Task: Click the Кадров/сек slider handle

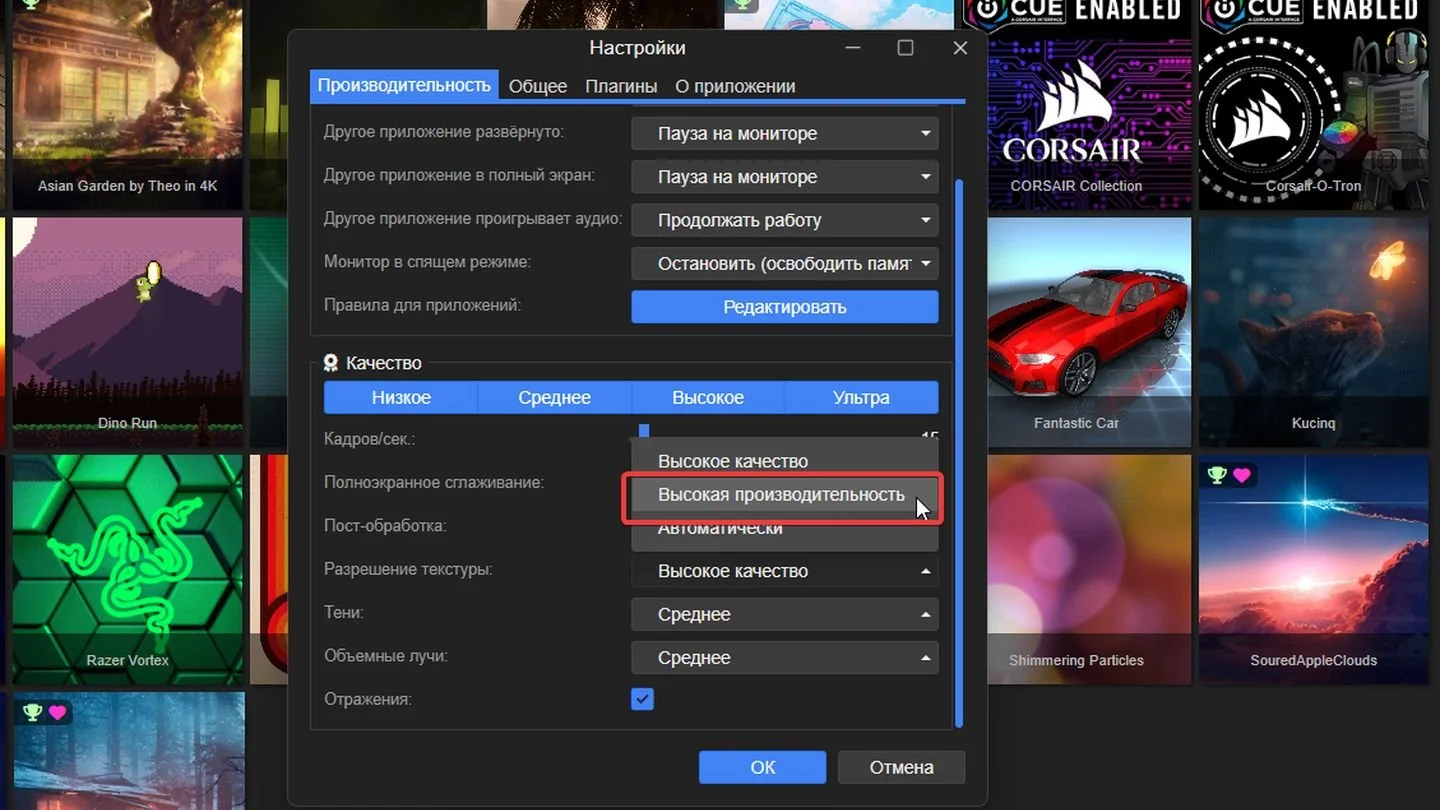Action: (x=644, y=431)
